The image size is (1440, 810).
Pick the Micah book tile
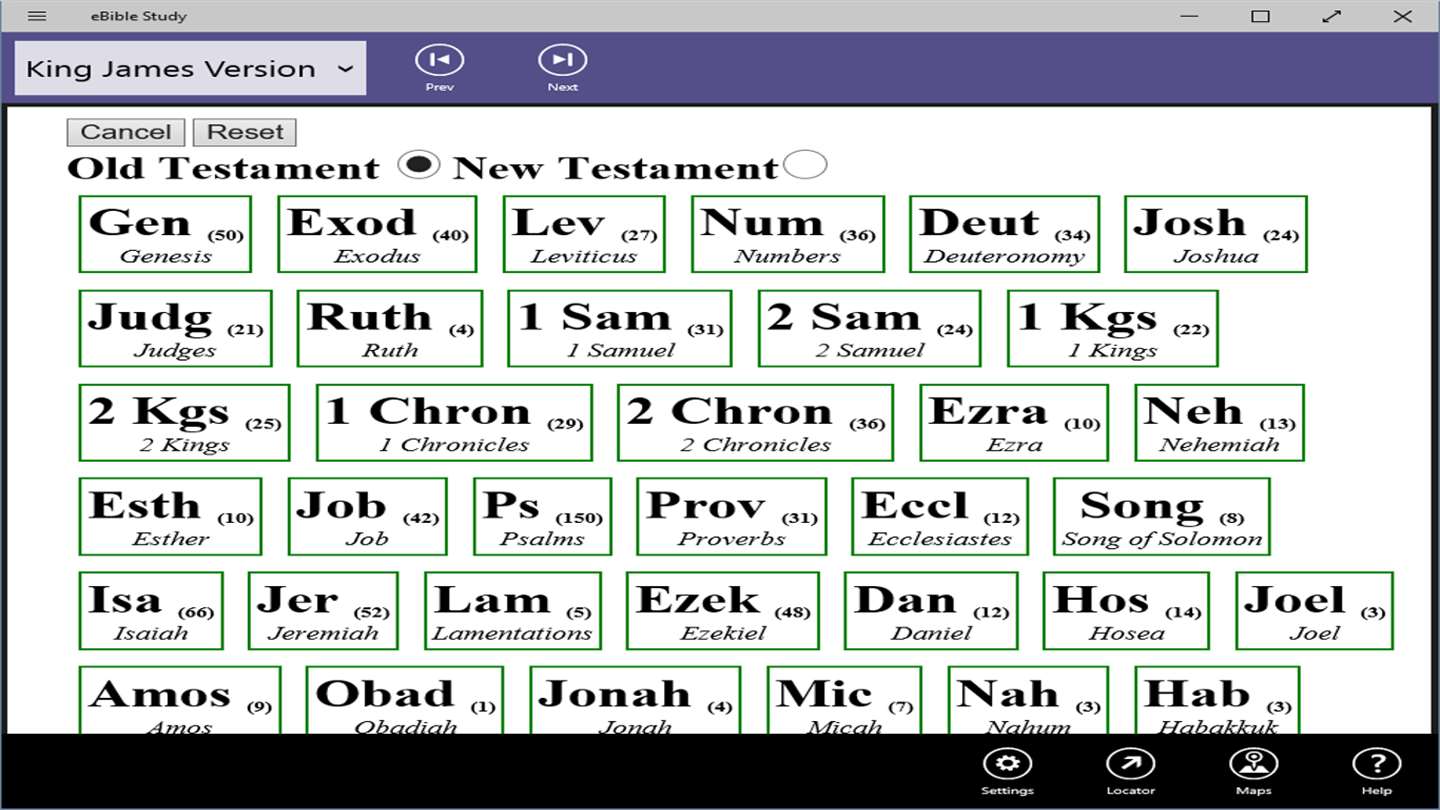[844, 700]
